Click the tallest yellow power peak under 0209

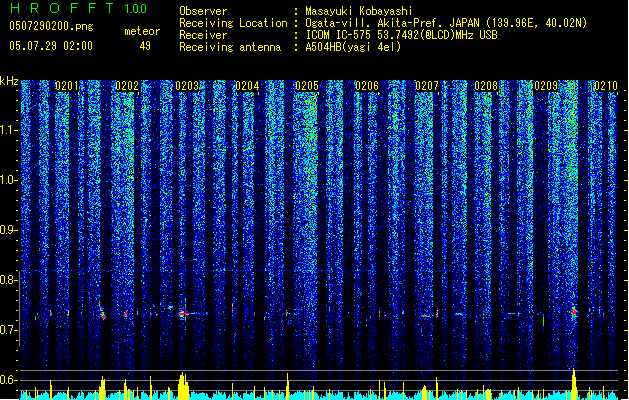click(574, 384)
